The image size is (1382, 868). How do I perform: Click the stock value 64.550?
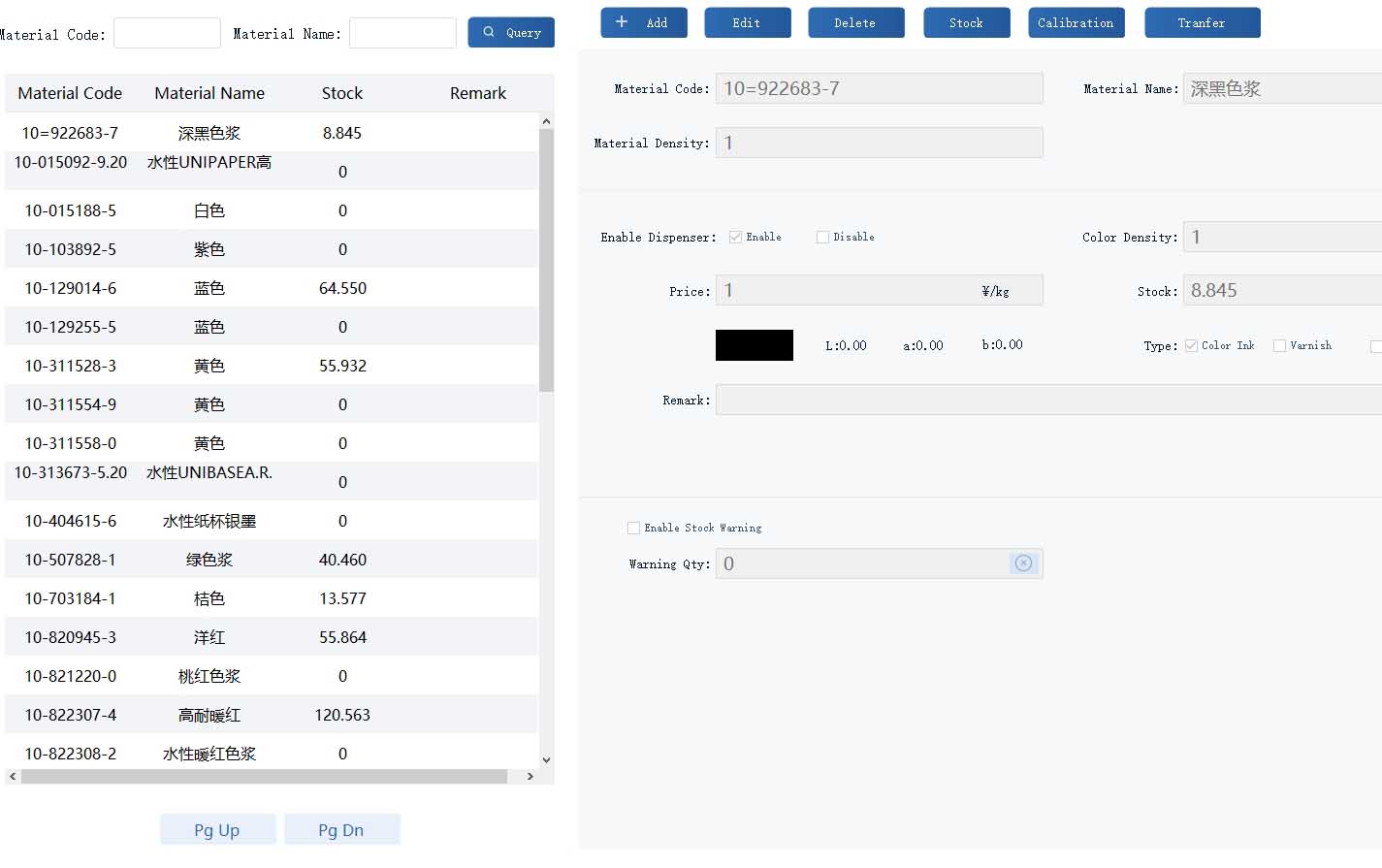click(342, 288)
